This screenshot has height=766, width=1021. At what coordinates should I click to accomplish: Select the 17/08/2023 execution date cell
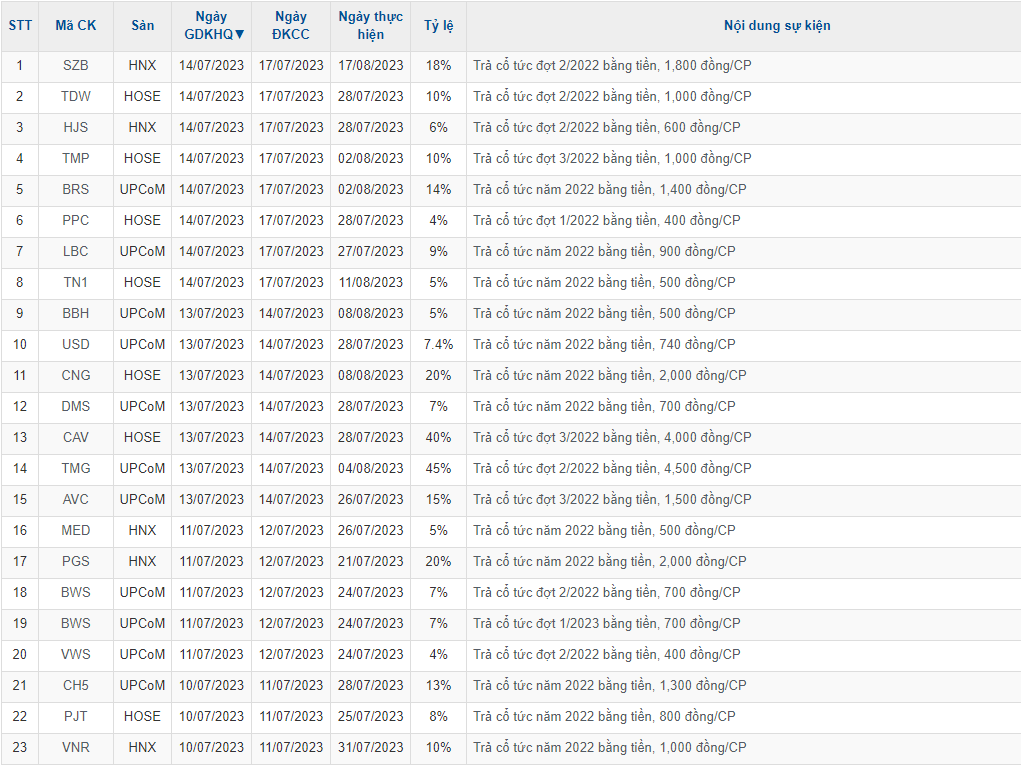point(370,65)
